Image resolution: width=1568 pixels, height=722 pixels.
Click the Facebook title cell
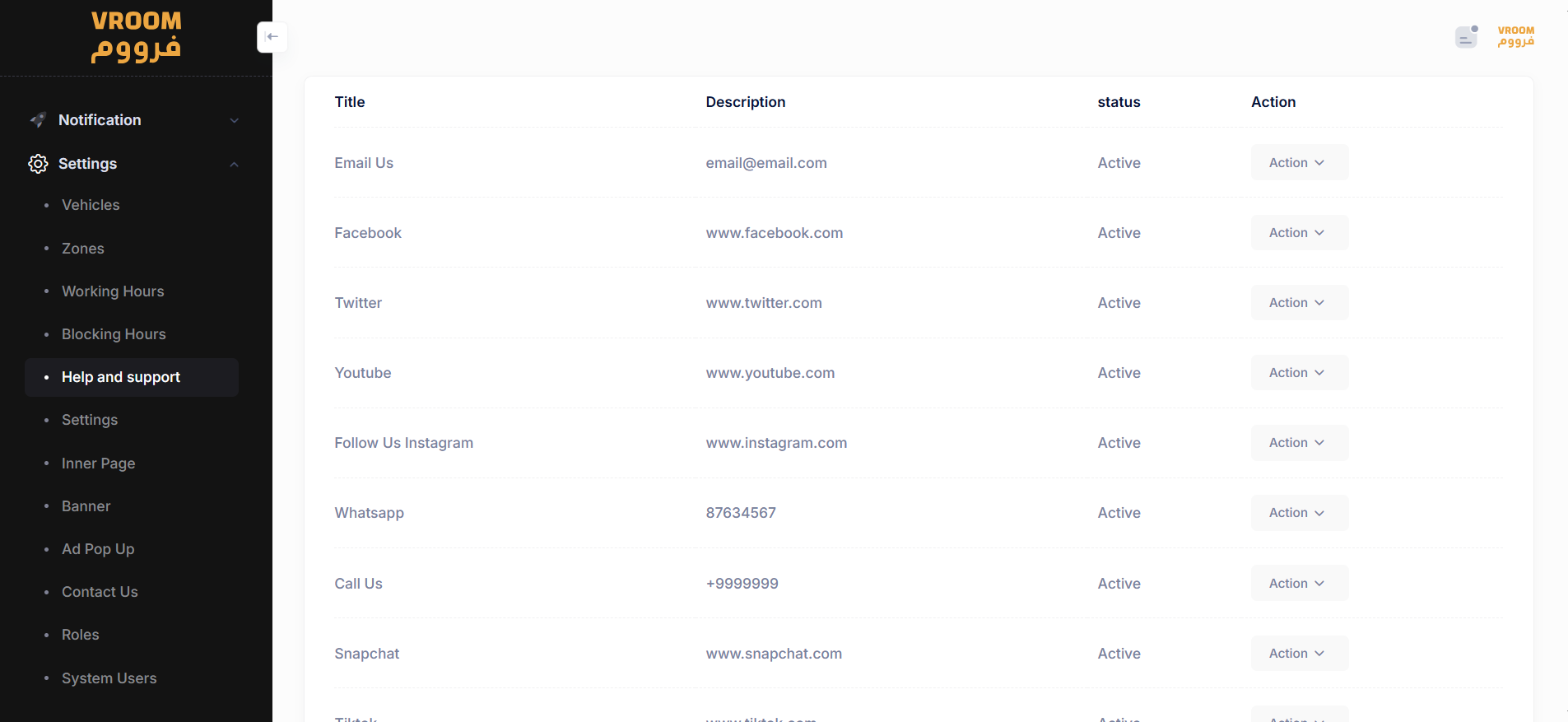coord(368,233)
